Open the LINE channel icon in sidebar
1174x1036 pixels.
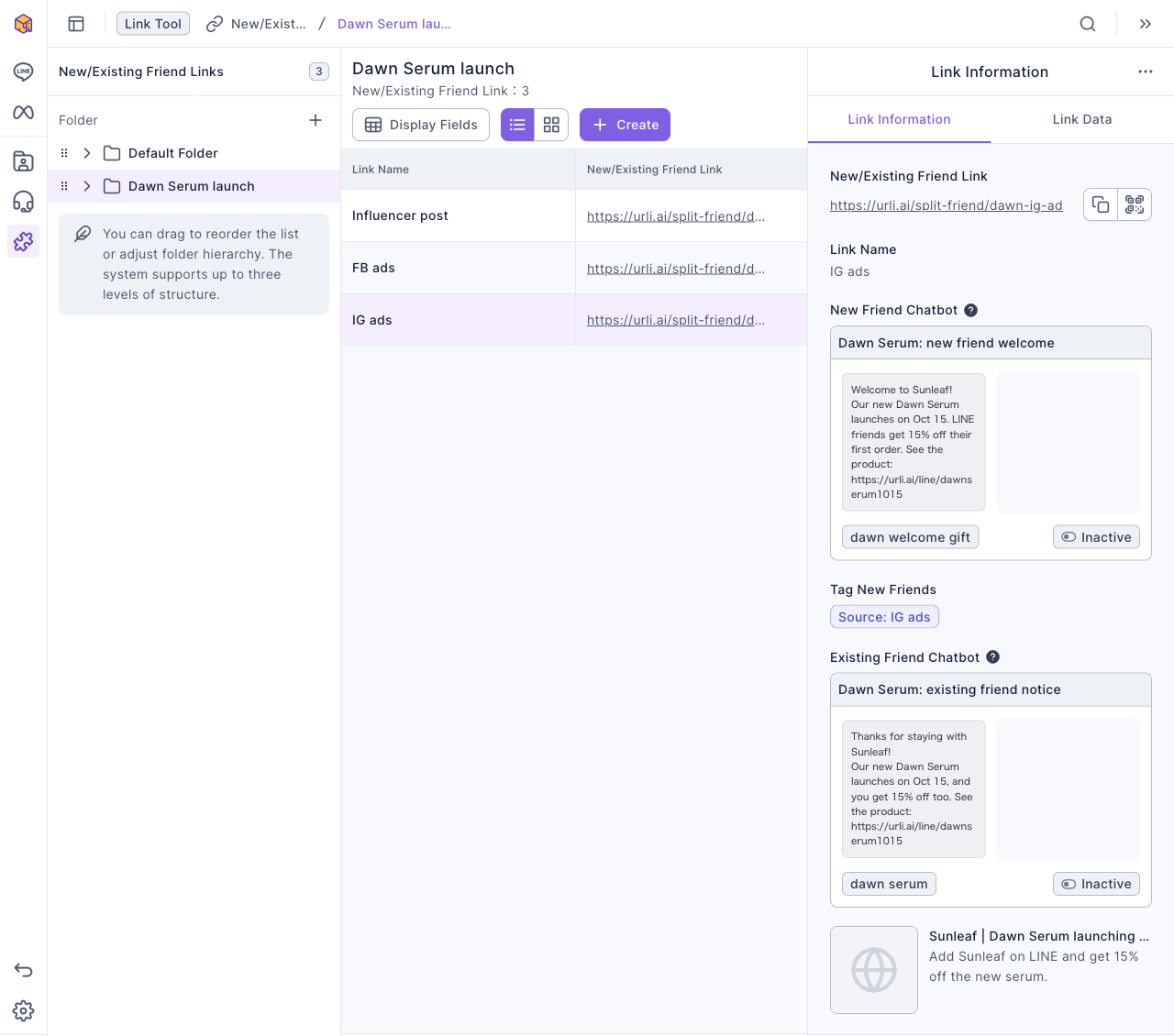(x=24, y=72)
